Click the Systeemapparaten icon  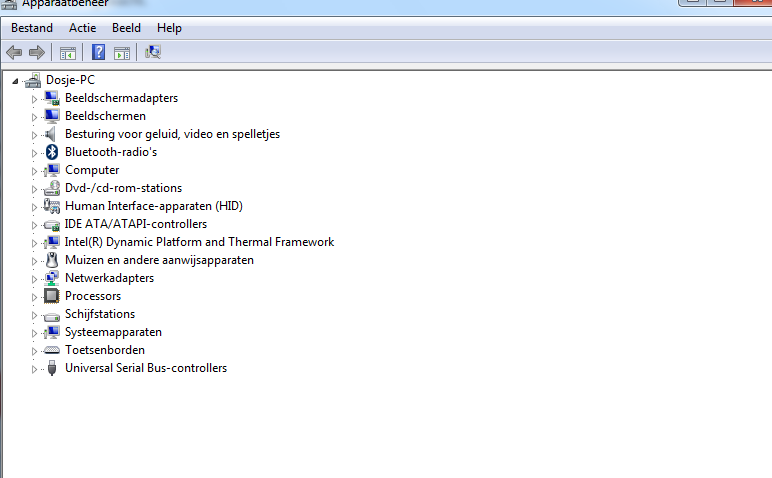point(52,332)
